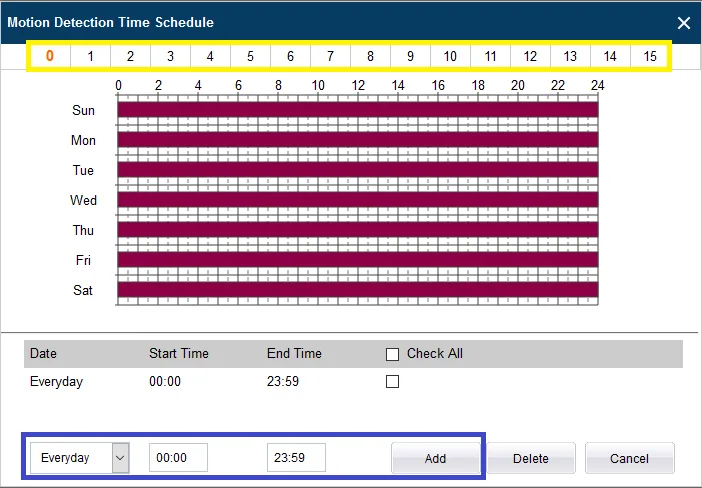Enable the Check All checkbox
Viewport: 702px width, 488px height.
(x=393, y=354)
